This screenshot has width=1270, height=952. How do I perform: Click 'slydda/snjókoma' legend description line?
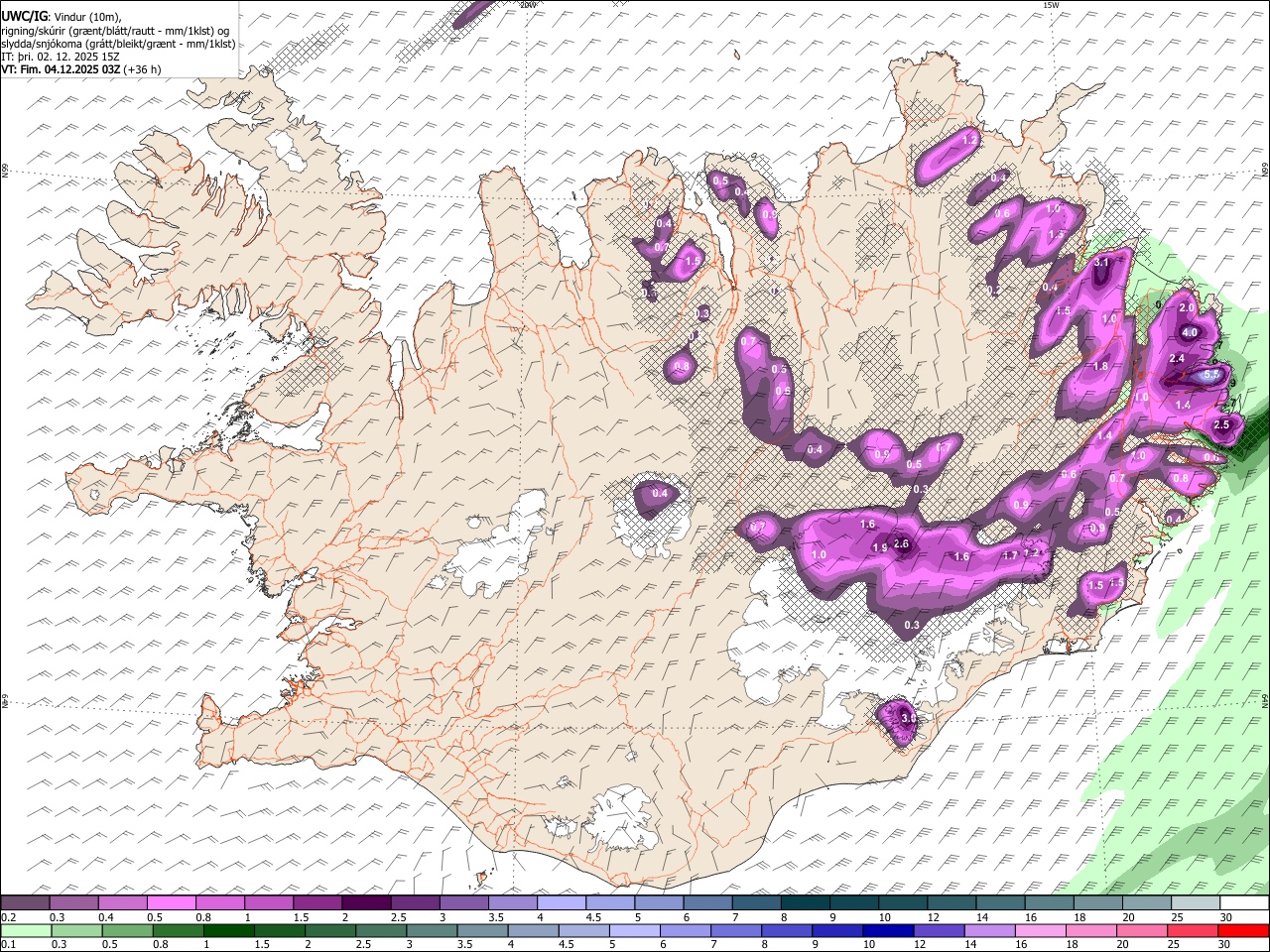click(118, 44)
